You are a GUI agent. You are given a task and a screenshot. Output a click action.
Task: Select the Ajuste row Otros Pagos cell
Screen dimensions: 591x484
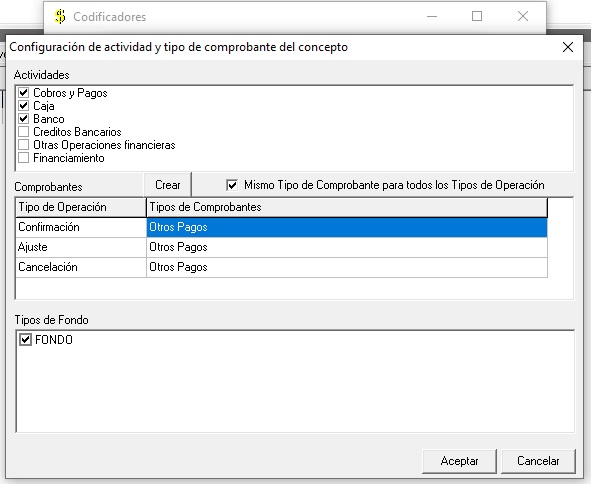tap(347, 247)
